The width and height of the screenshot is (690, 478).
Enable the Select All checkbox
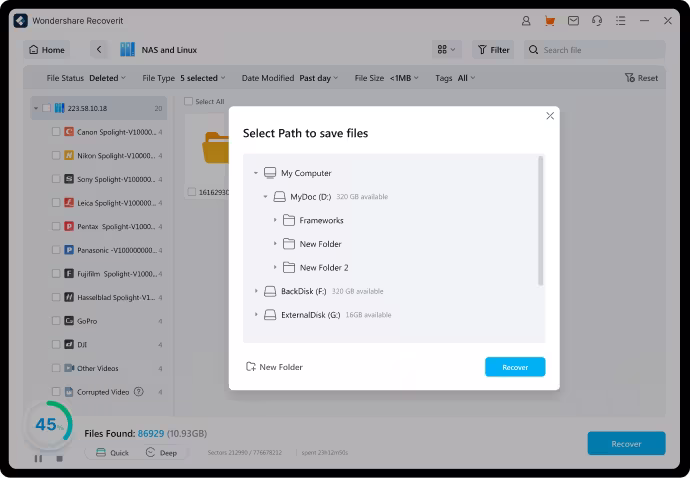(188, 101)
